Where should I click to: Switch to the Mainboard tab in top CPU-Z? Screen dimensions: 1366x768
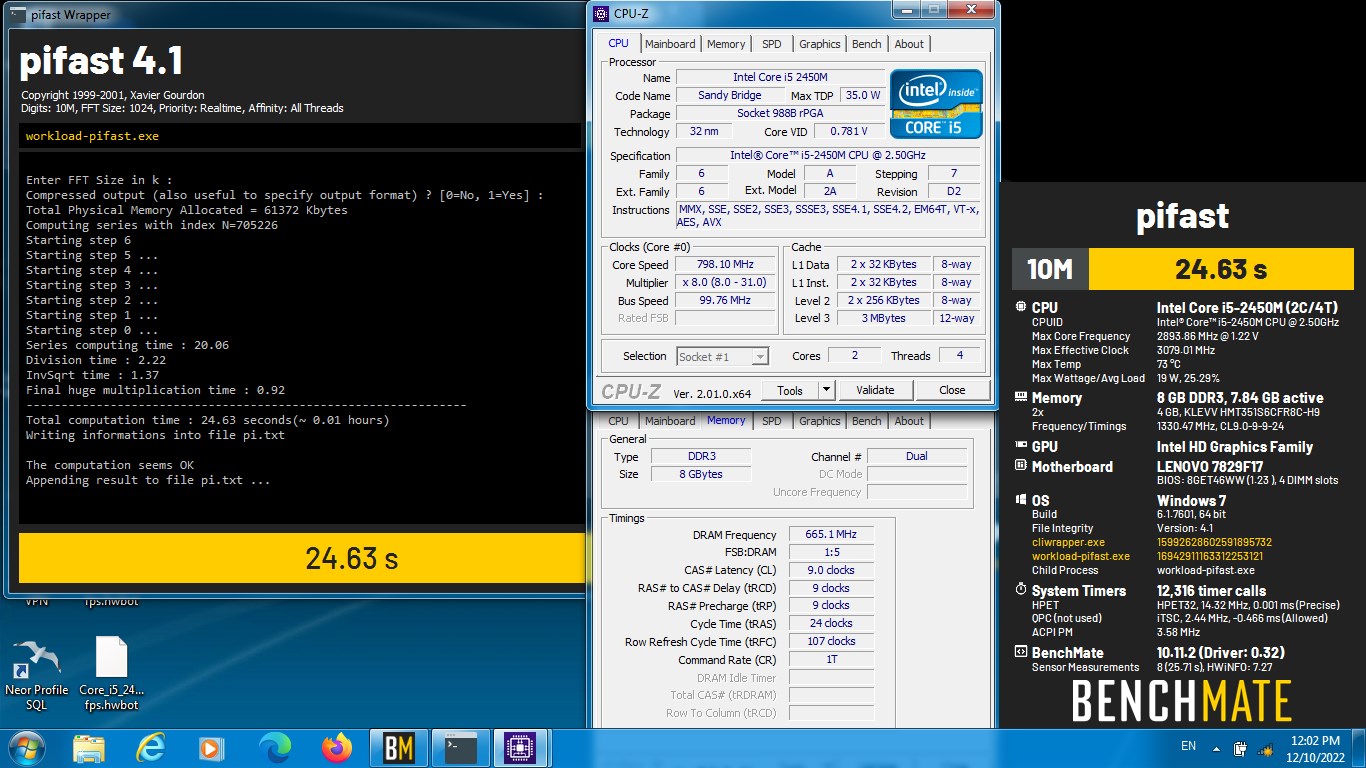click(x=670, y=44)
